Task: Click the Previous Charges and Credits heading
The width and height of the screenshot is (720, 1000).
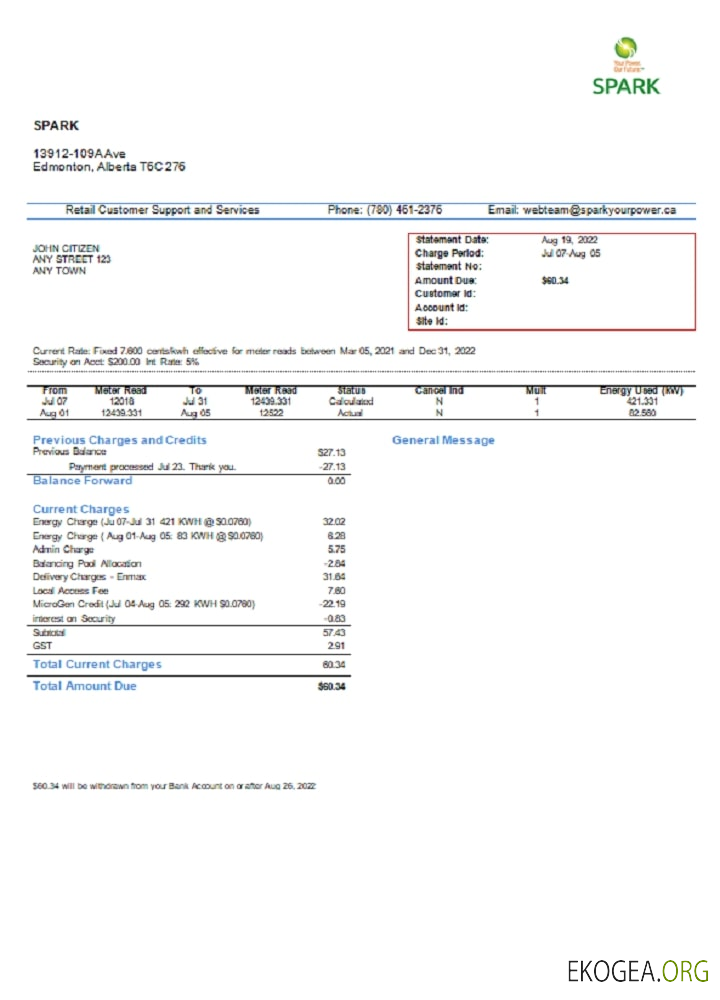Action: [120, 440]
